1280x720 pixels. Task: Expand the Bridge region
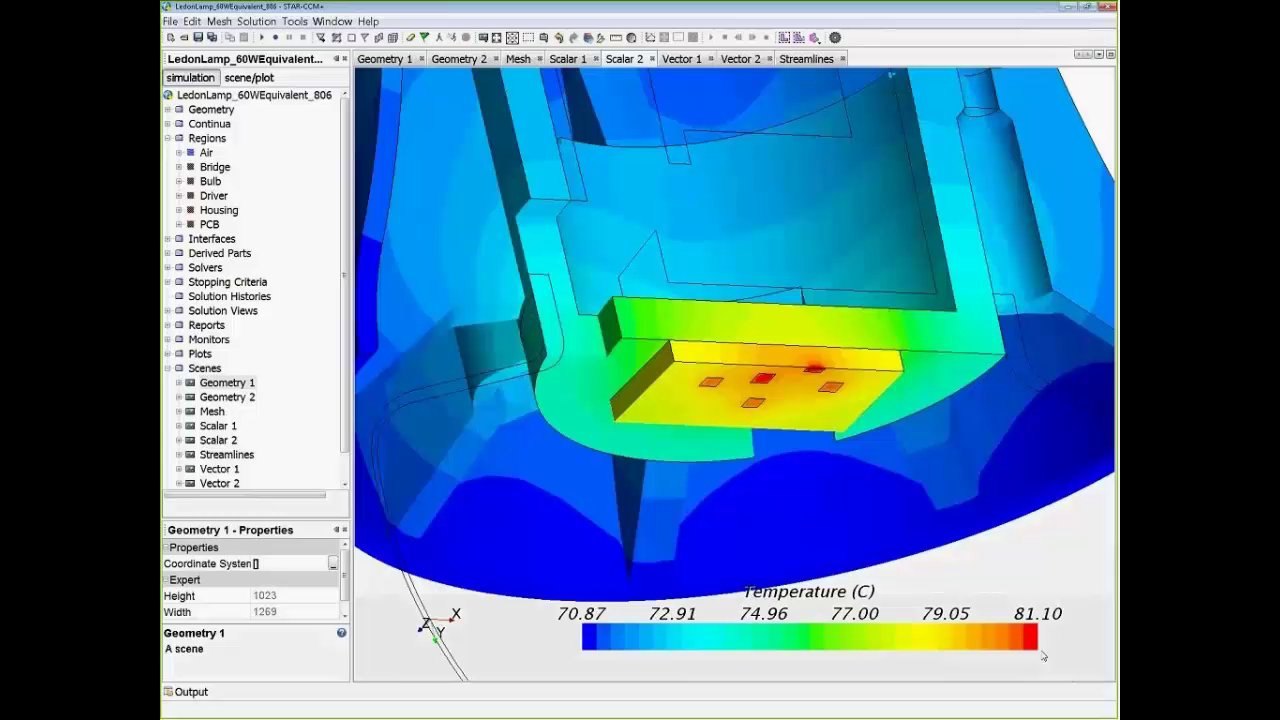[179, 167]
